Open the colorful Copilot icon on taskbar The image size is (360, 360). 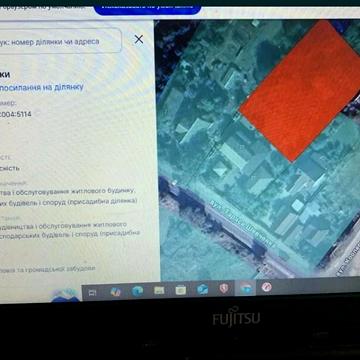(x=116, y=292)
